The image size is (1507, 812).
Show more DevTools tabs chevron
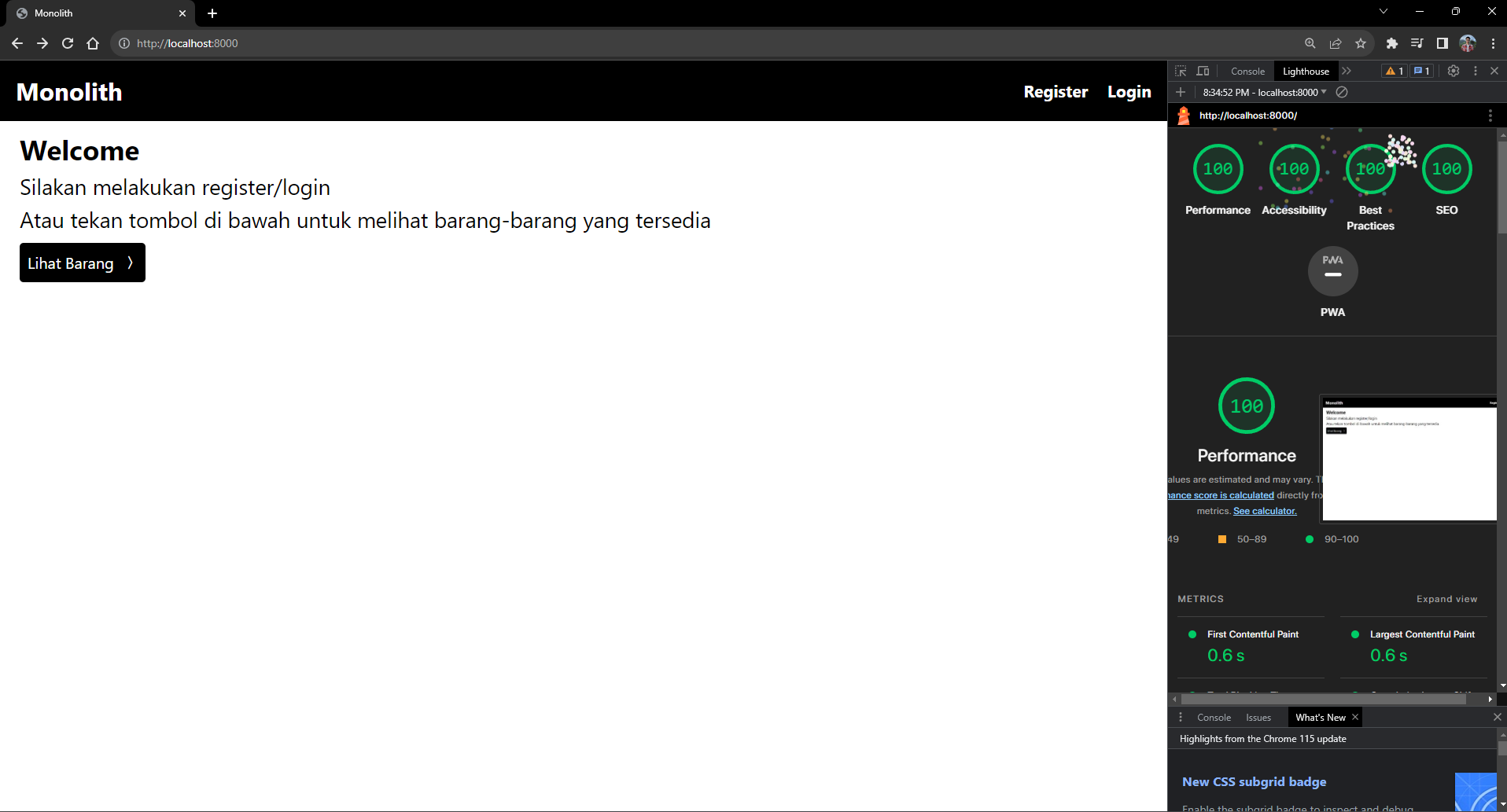click(x=1347, y=71)
